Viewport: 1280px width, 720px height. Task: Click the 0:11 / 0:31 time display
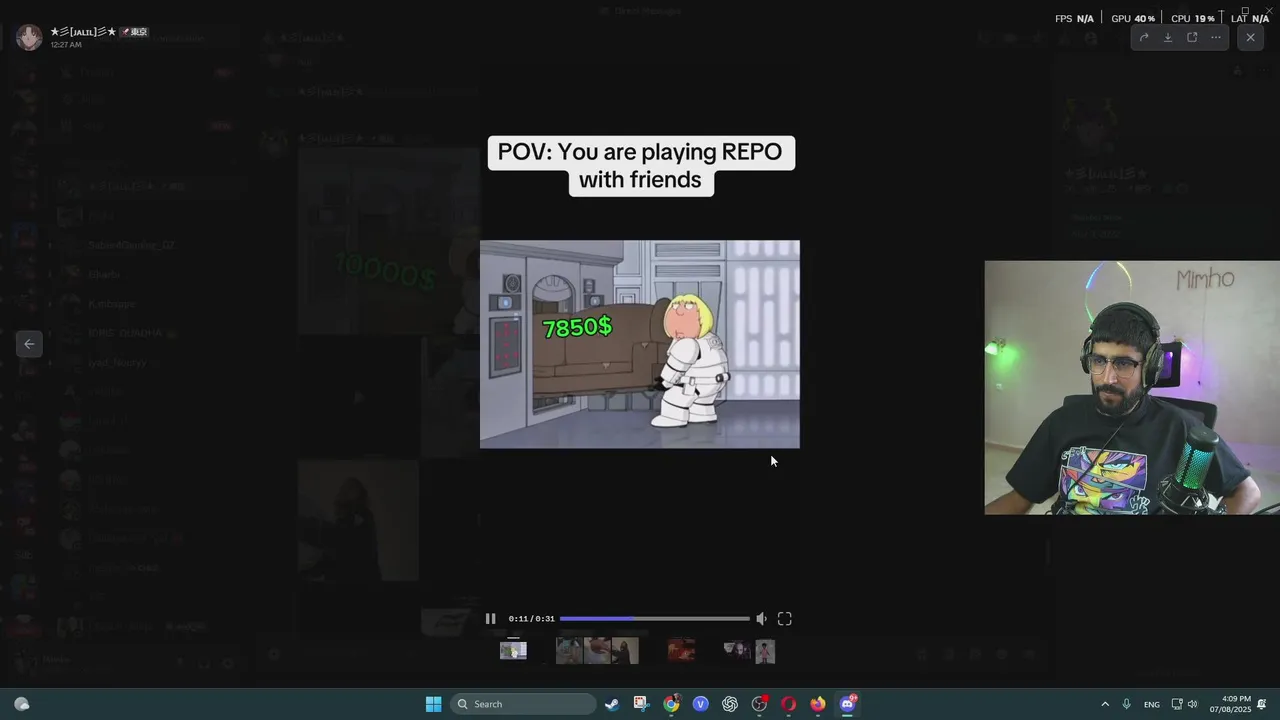click(x=531, y=619)
